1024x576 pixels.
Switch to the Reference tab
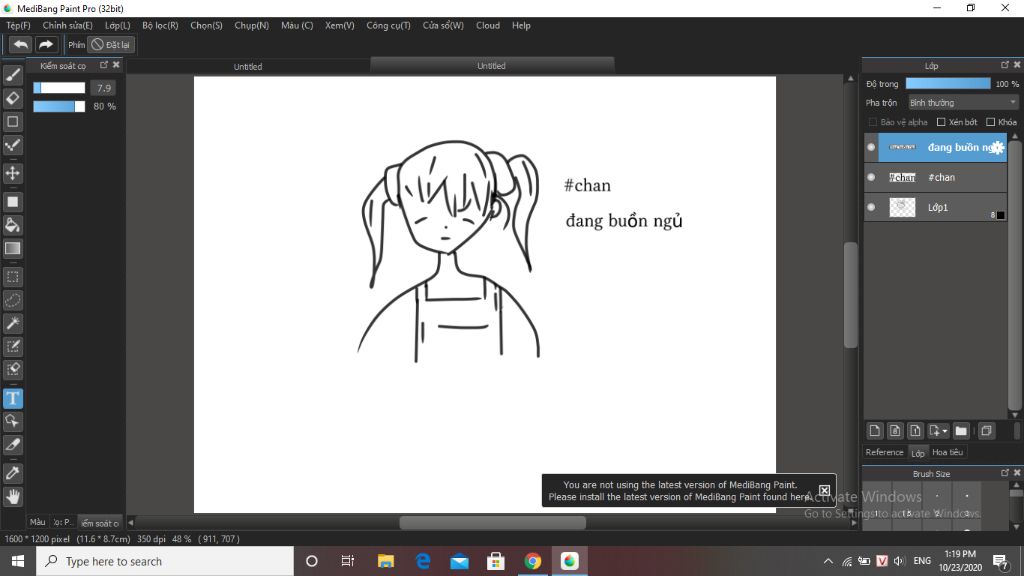[884, 452]
